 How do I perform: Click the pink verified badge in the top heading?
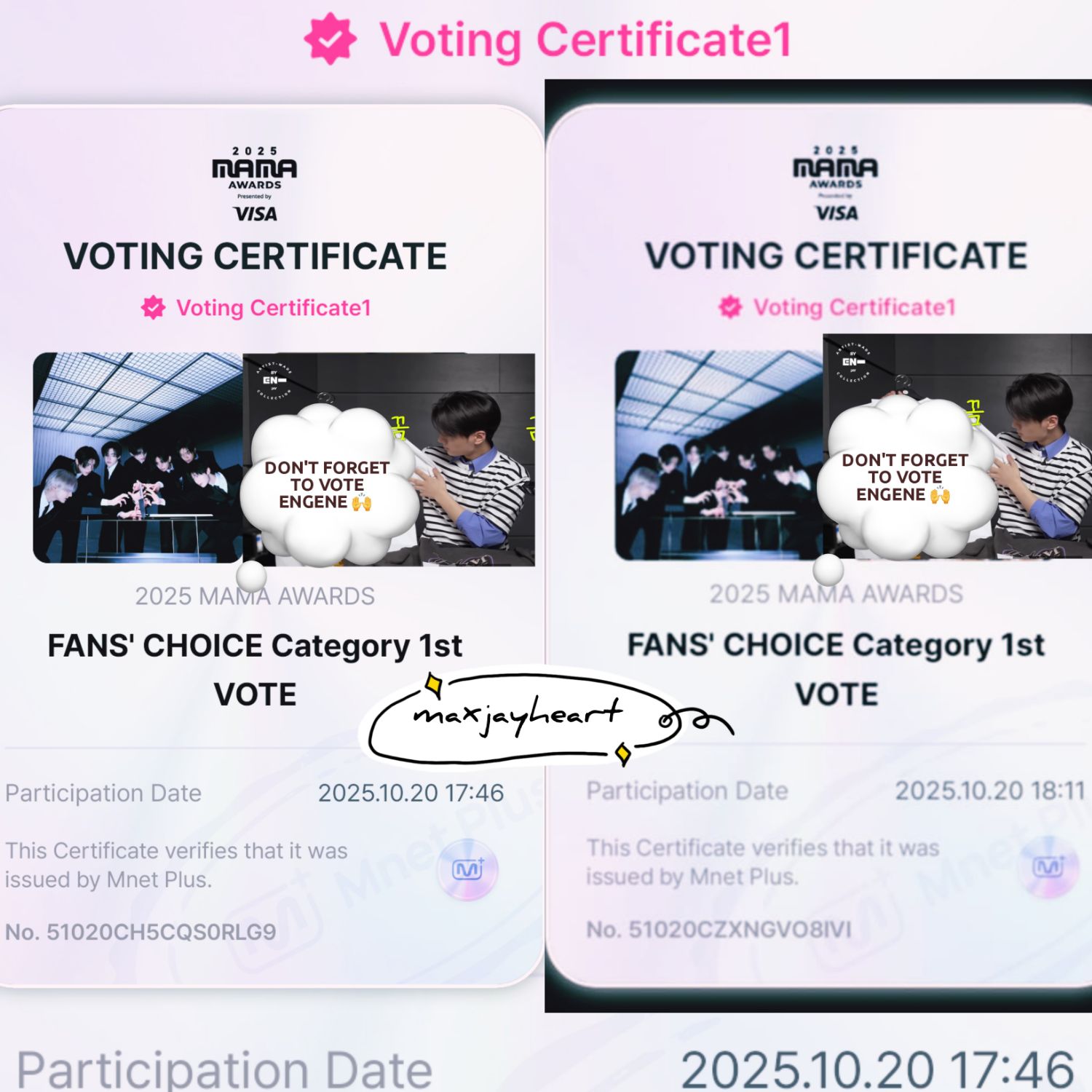point(331,39)
